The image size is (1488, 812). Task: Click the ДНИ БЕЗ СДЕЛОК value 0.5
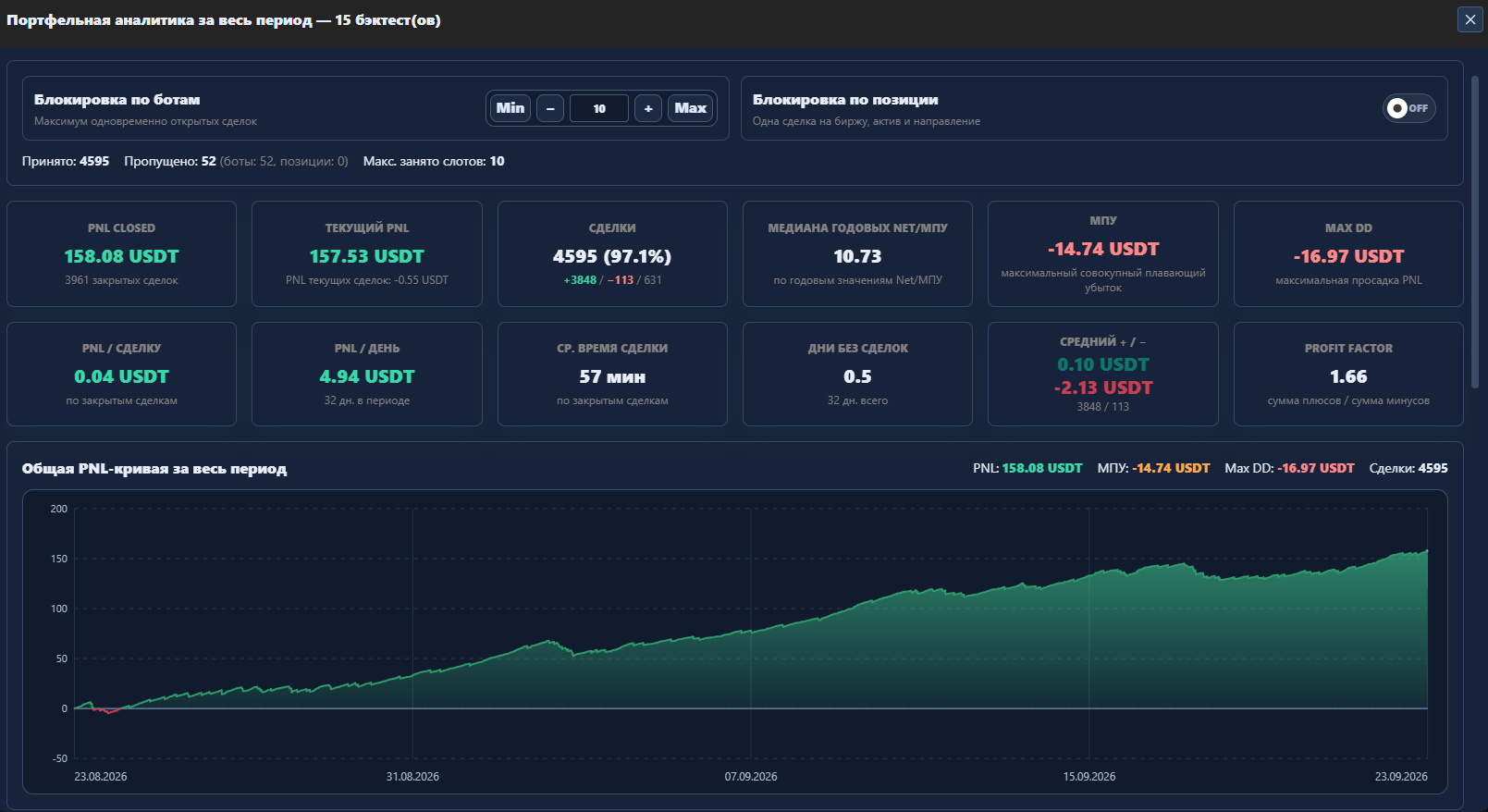tap(857, 376)
